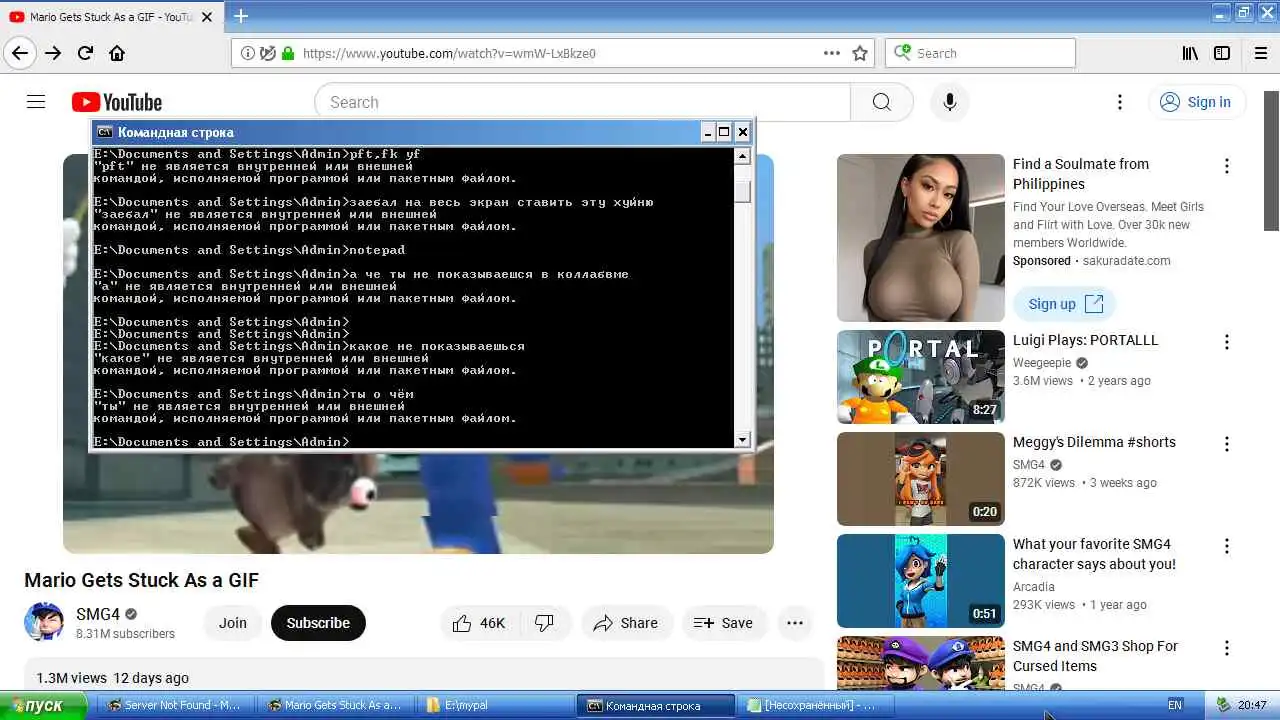Save the video to a playlist
1280x720 pixels.
[724, 623]
